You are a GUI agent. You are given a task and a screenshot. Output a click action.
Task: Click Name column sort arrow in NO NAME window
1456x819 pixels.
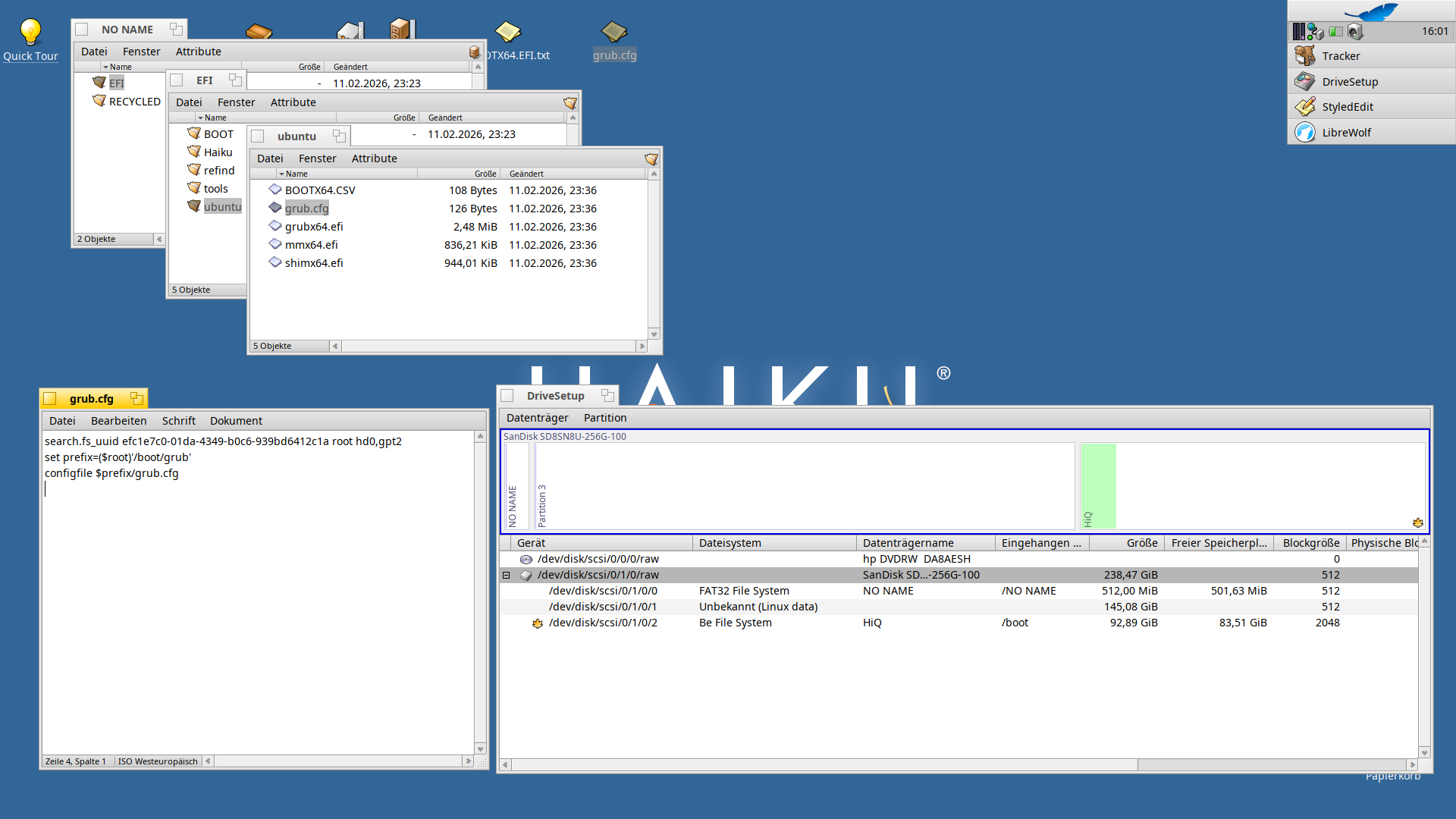point(106,67)
